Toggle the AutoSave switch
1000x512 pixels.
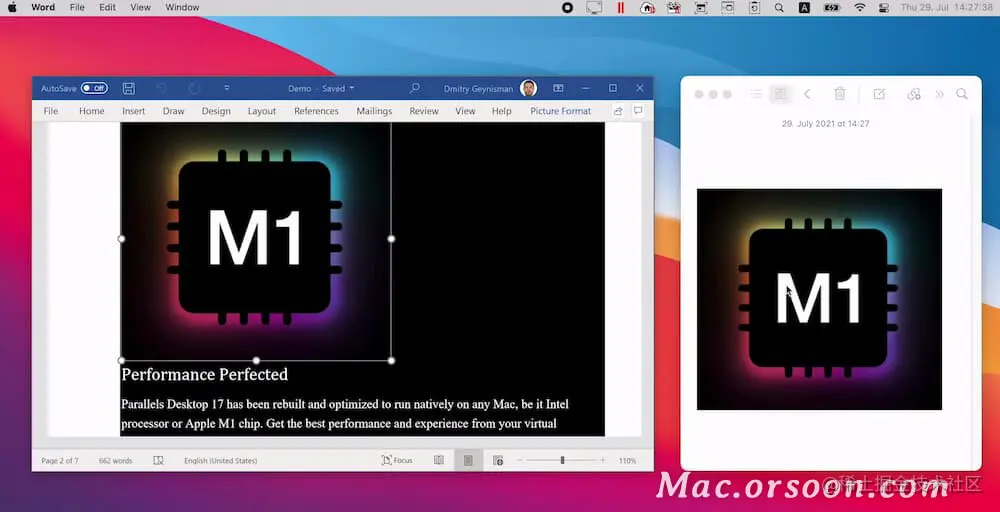[94, 89]
